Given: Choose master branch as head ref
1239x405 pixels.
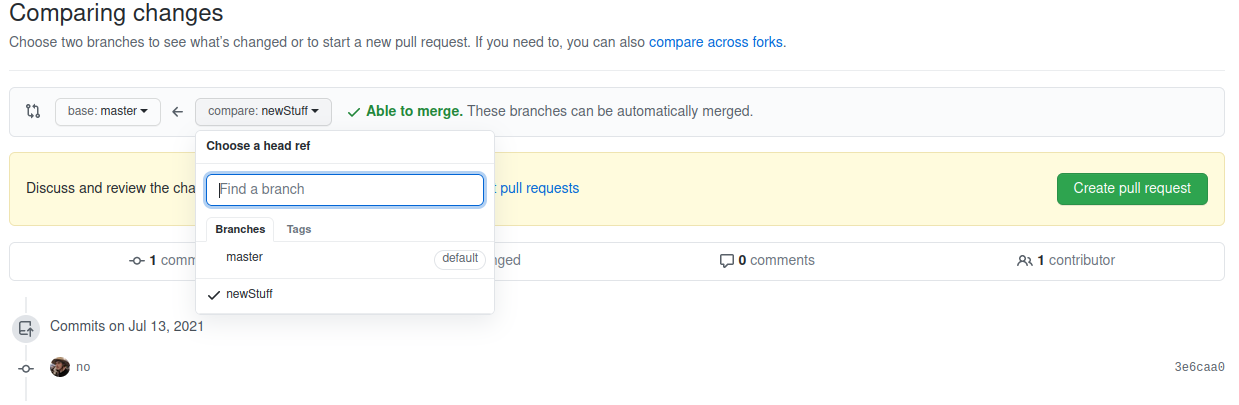Looking at the screenshot, I should click(245, 258).
